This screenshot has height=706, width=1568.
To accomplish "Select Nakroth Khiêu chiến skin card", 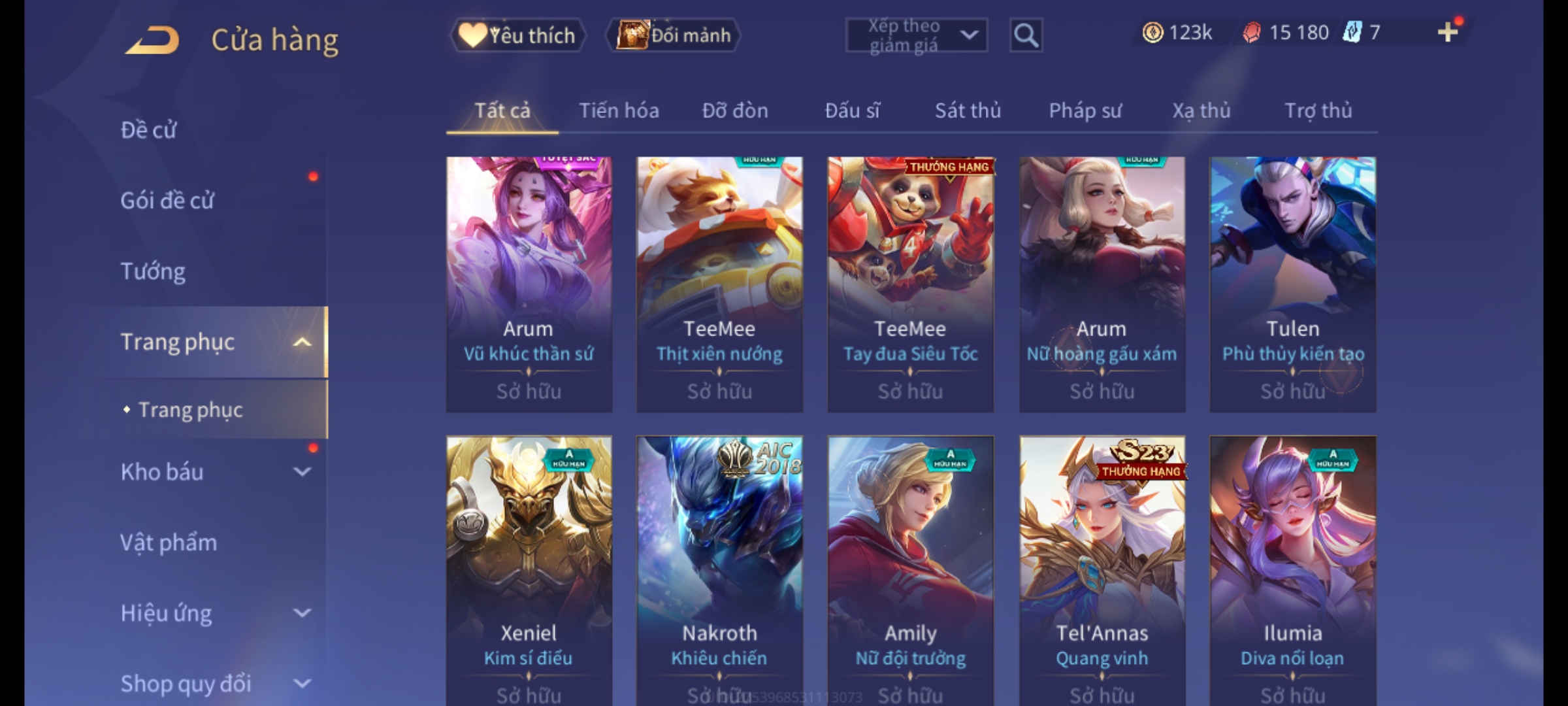I will click(719, 571).
